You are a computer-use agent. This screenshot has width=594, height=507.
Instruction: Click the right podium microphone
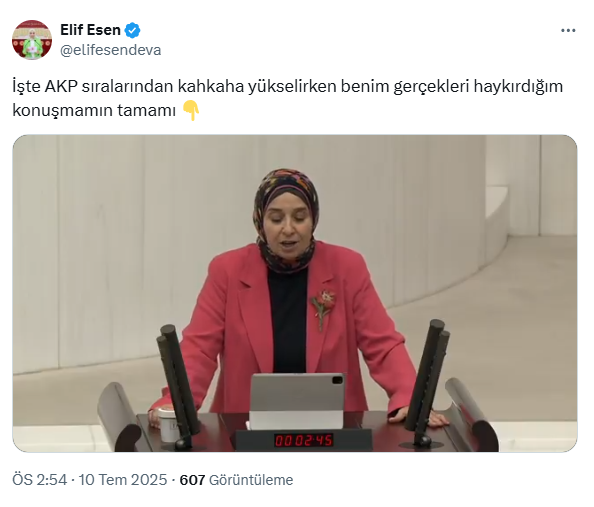pyautogui.click(x=428, y=381)
